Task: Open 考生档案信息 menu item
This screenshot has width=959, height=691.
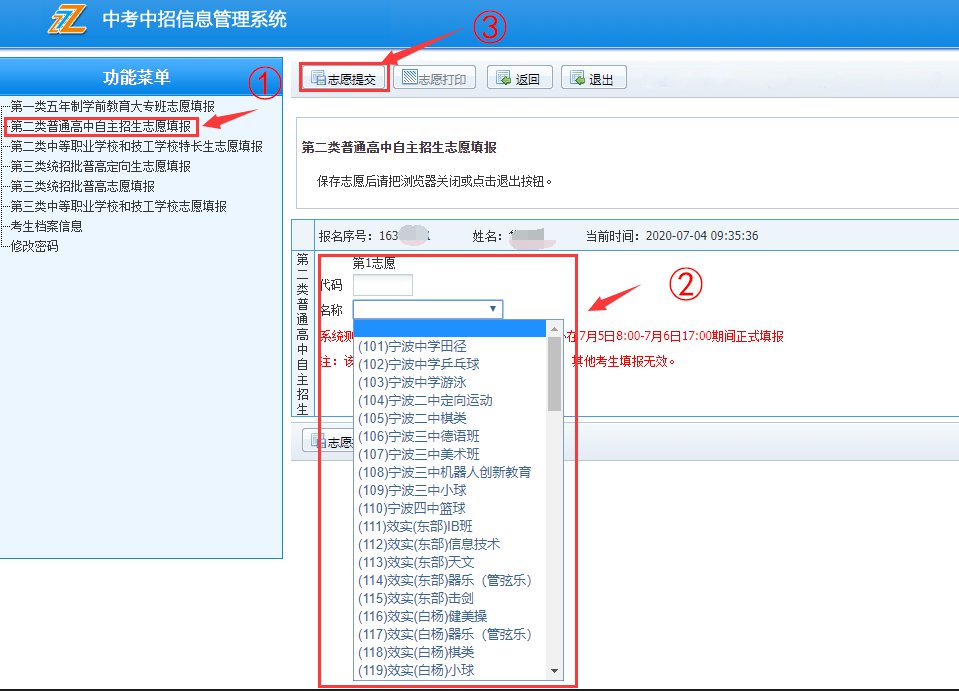Action: pyautogui.click(x=46, y=226)
